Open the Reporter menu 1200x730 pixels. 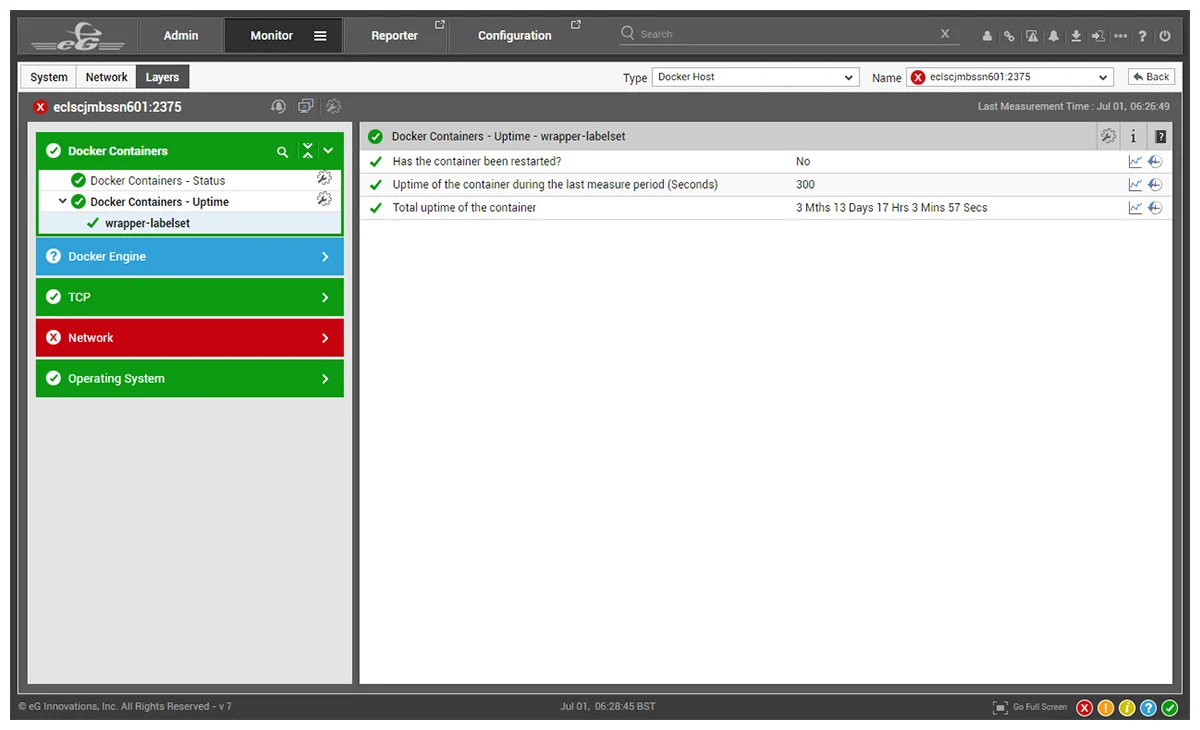(x=394, y=36)
